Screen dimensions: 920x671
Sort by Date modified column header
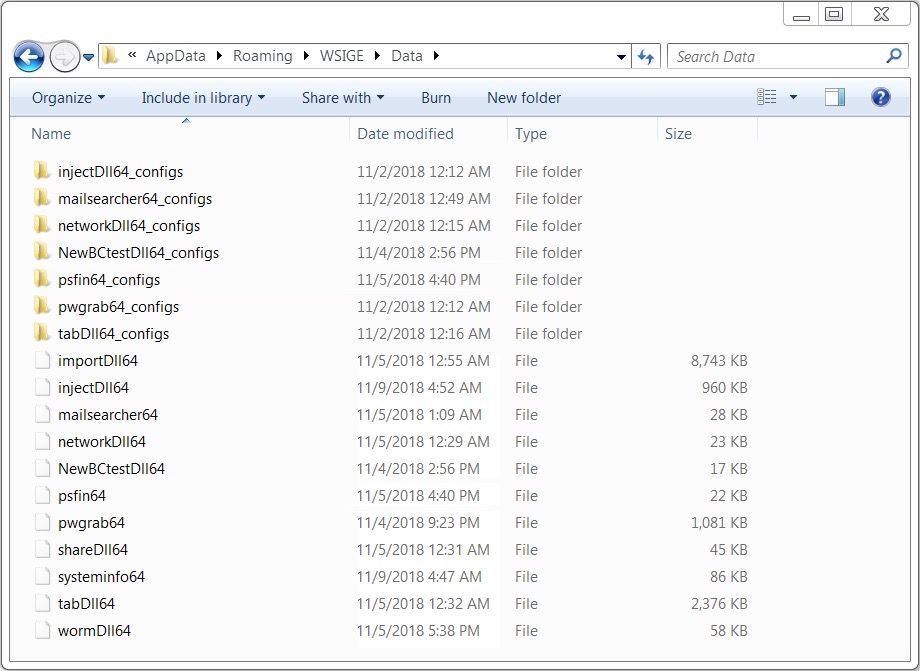pyautogui.click(x=429, y=134)
